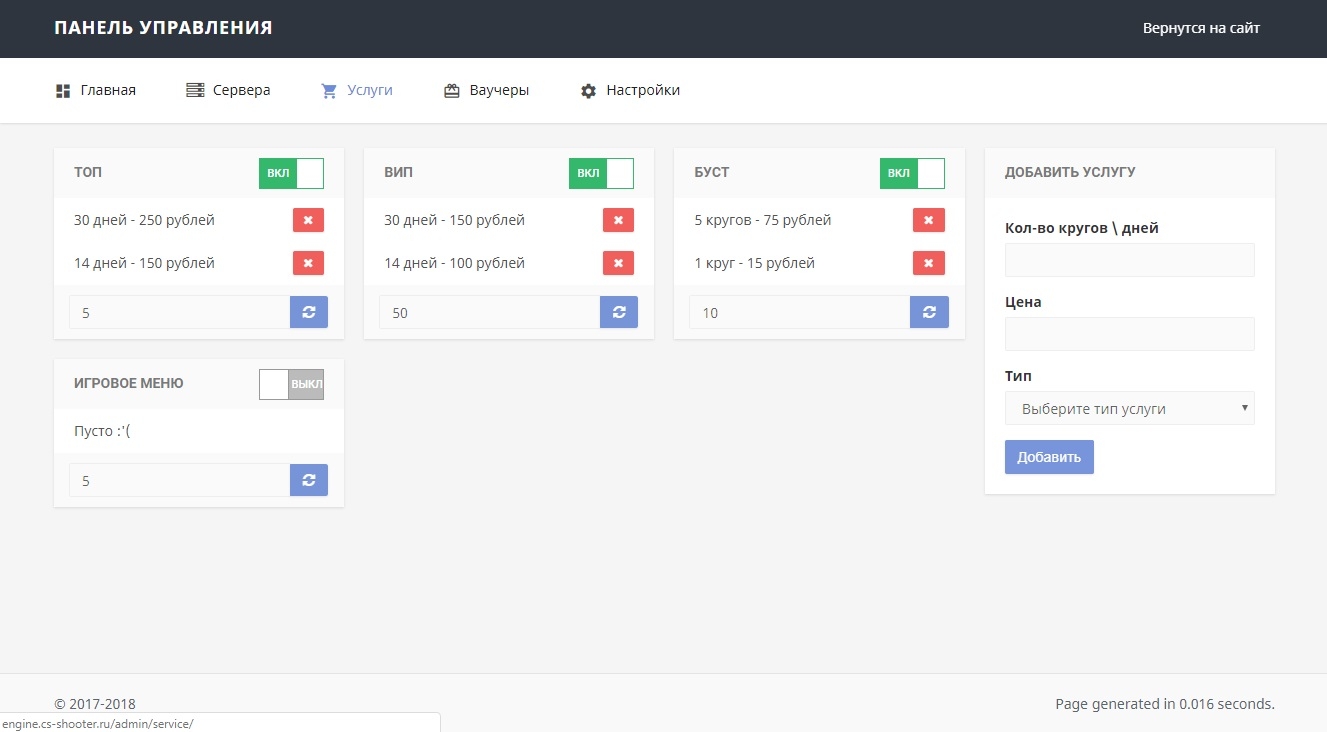
Task: Click the refresh button in the БУСТ card
Action: point(929,312)
